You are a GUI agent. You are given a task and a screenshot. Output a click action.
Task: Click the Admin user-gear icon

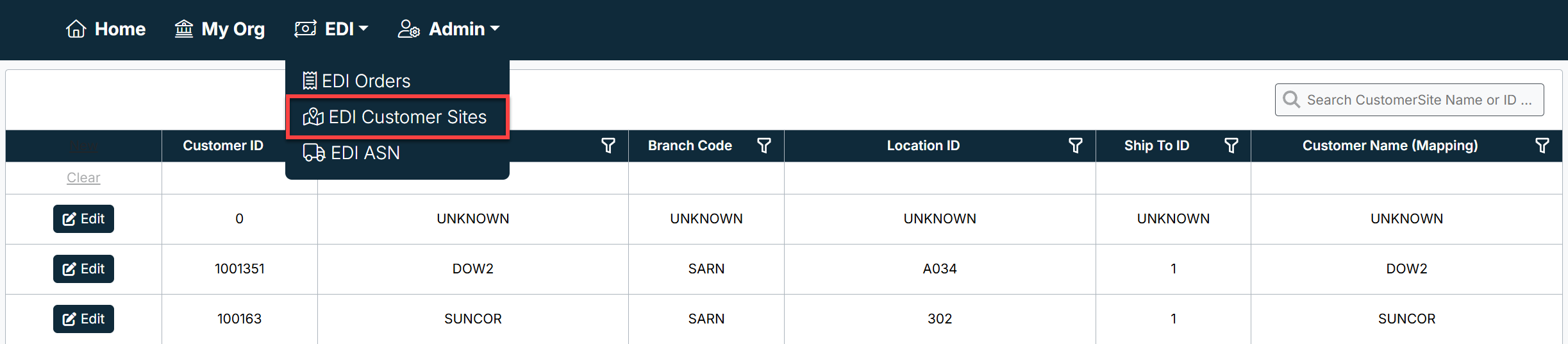pyautogui.click(x=408, y=29)
